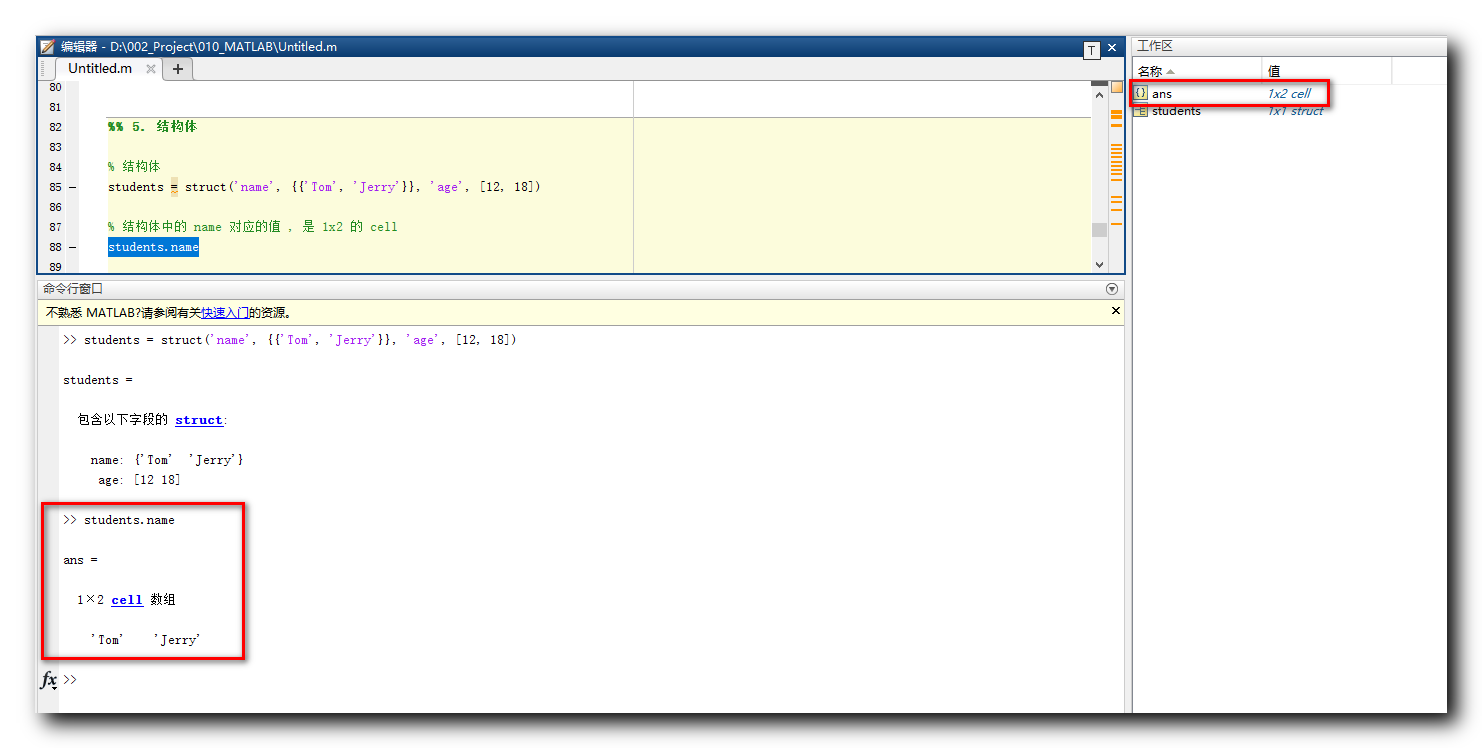This screenshot has height=748, width=1482.
Task: Open the struct help link in output
Action: [x=199, y=420]
